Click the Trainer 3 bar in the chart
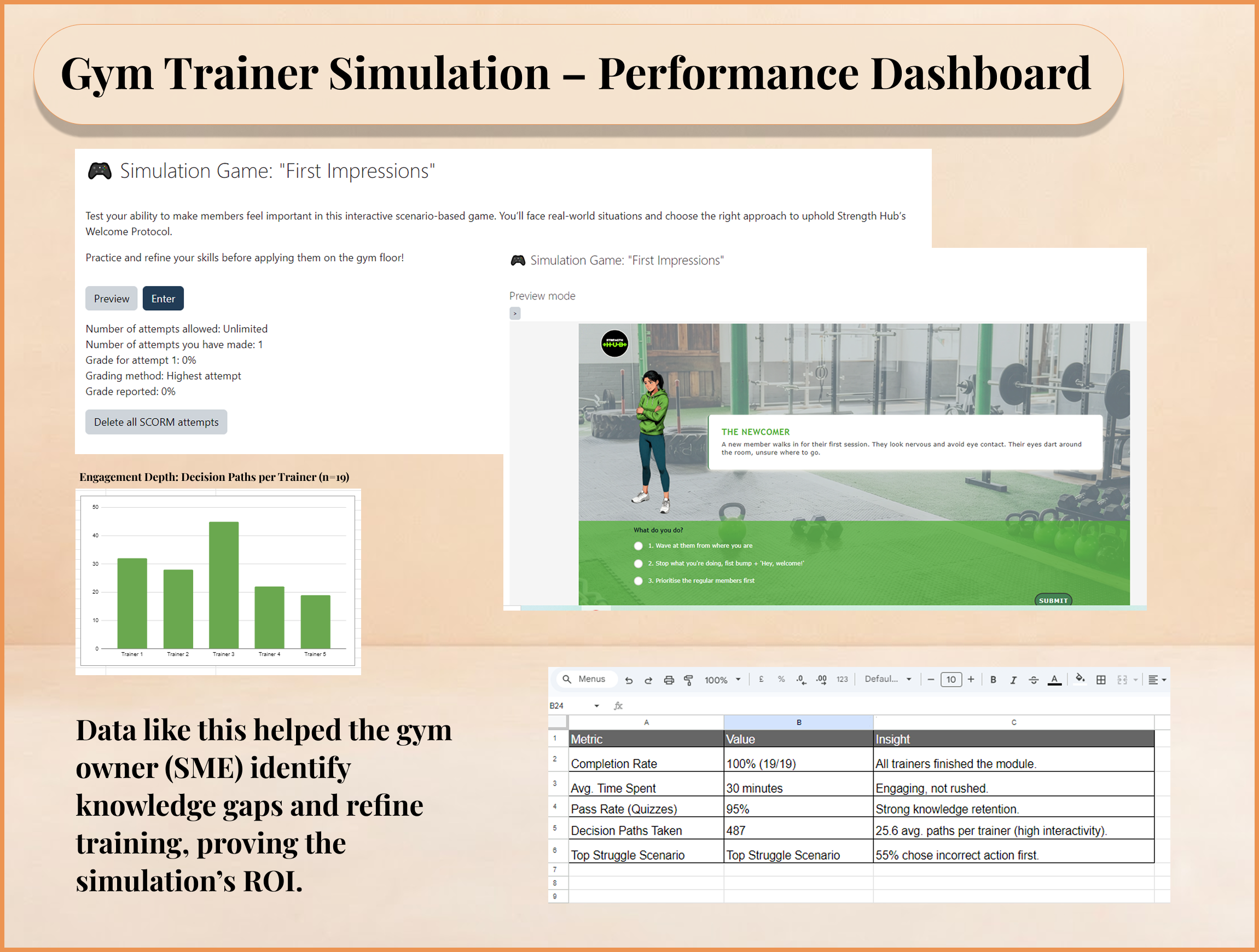This screenshot has width=1259, height=952. tap(224, 585)
